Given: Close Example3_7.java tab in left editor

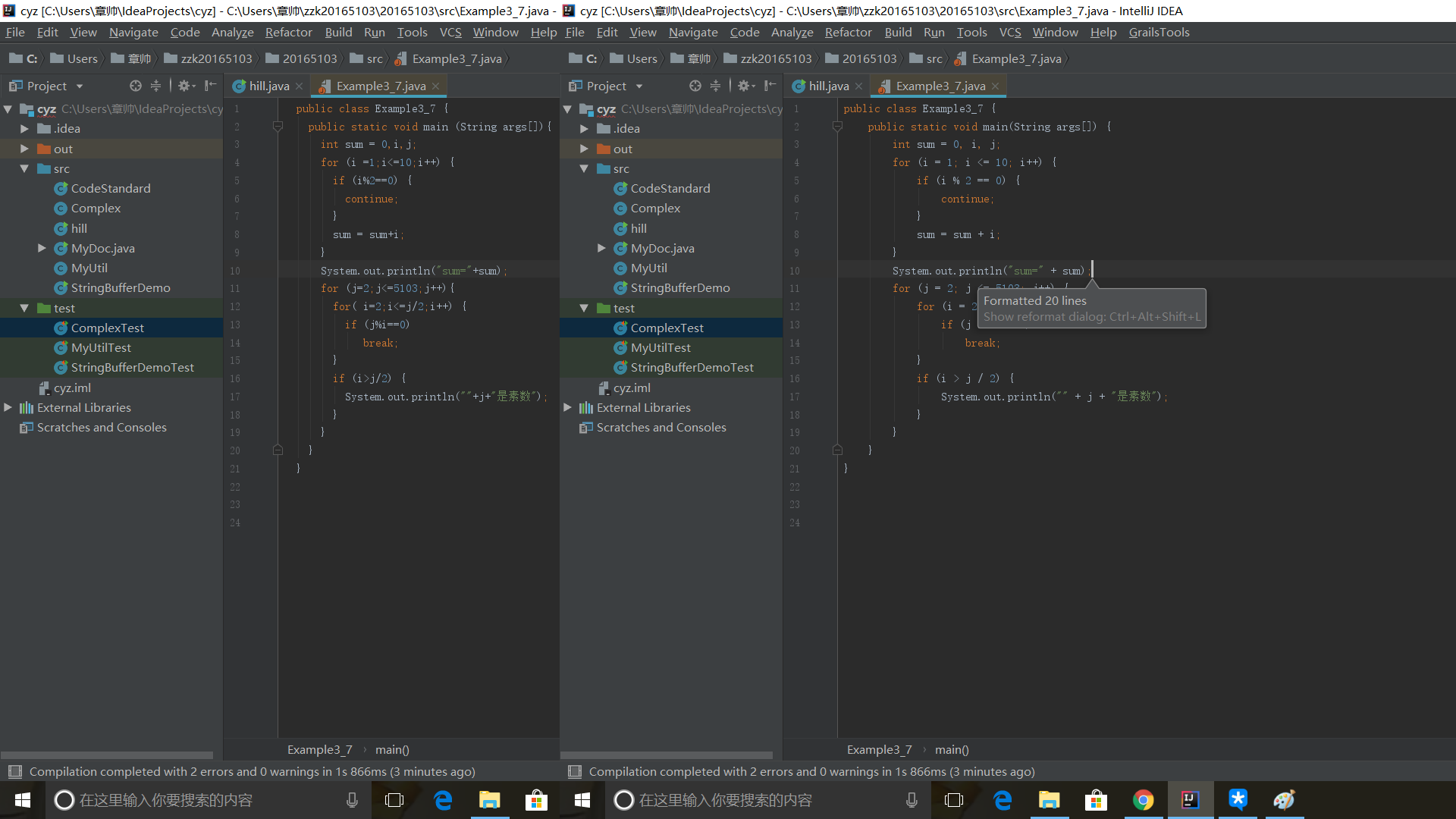Looking at the screenshot, I should pyautogui.click(x=435, y=86).
